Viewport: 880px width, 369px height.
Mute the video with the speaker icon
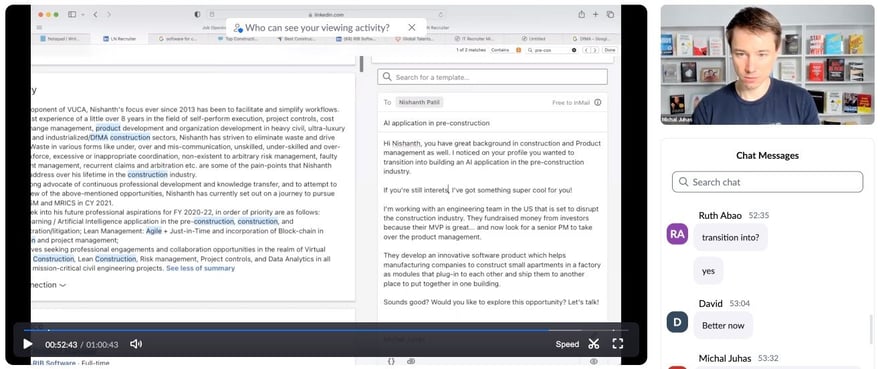tap(136, 344)
